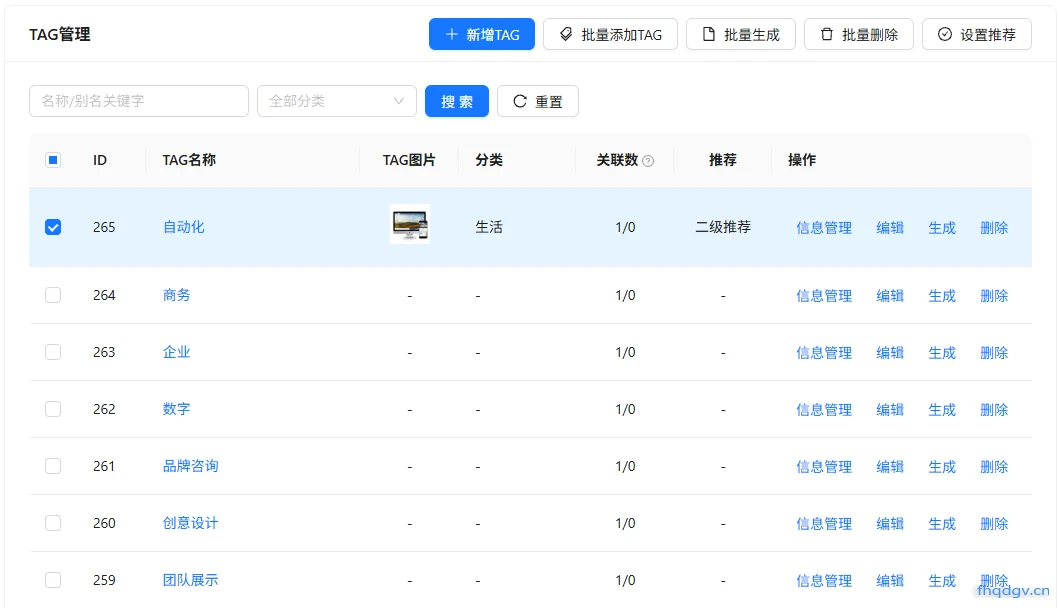Open the 数字 tag link
1059x608 pixels.
click(x=177, y=409)
